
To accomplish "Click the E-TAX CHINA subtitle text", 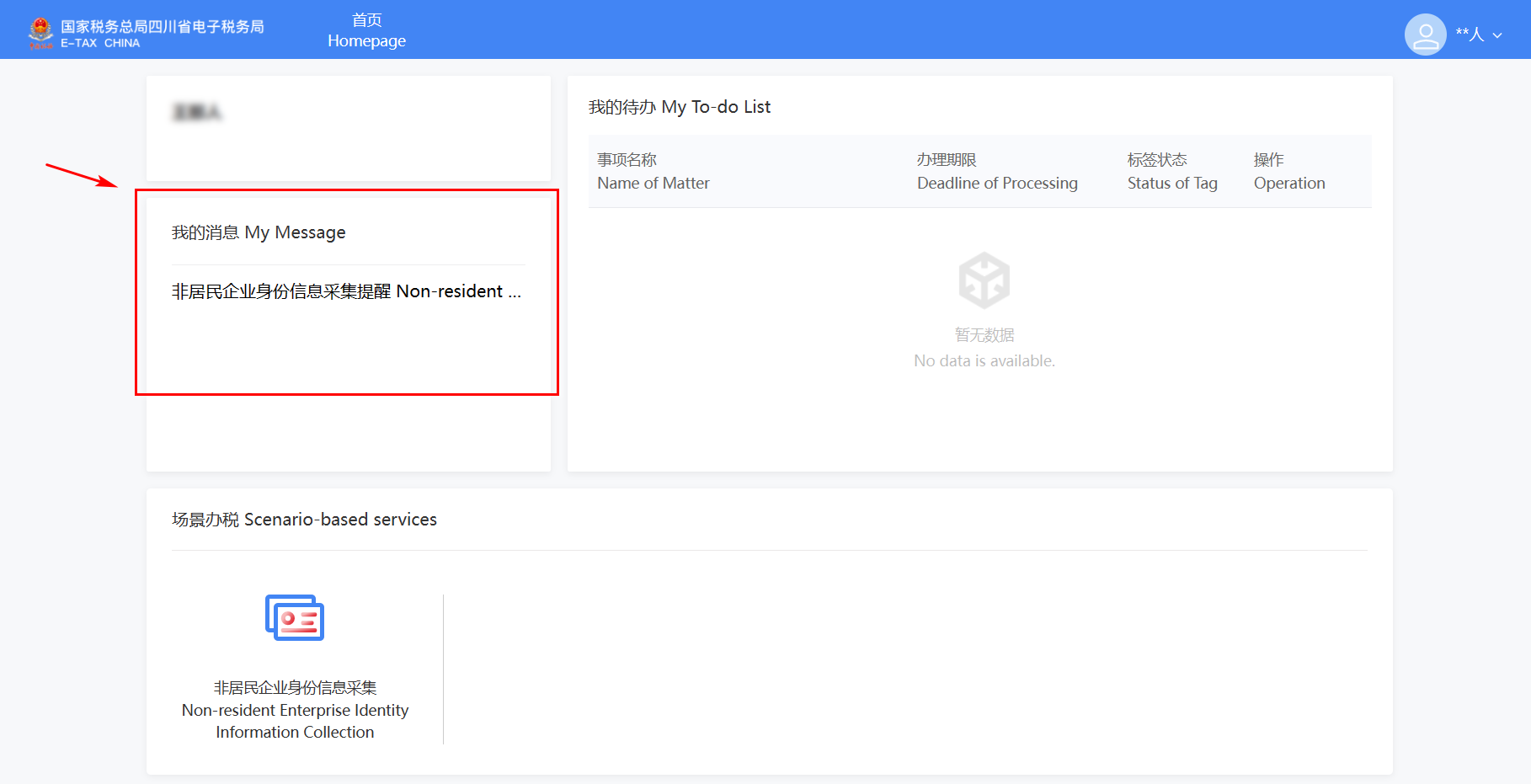I will point(100,44).
